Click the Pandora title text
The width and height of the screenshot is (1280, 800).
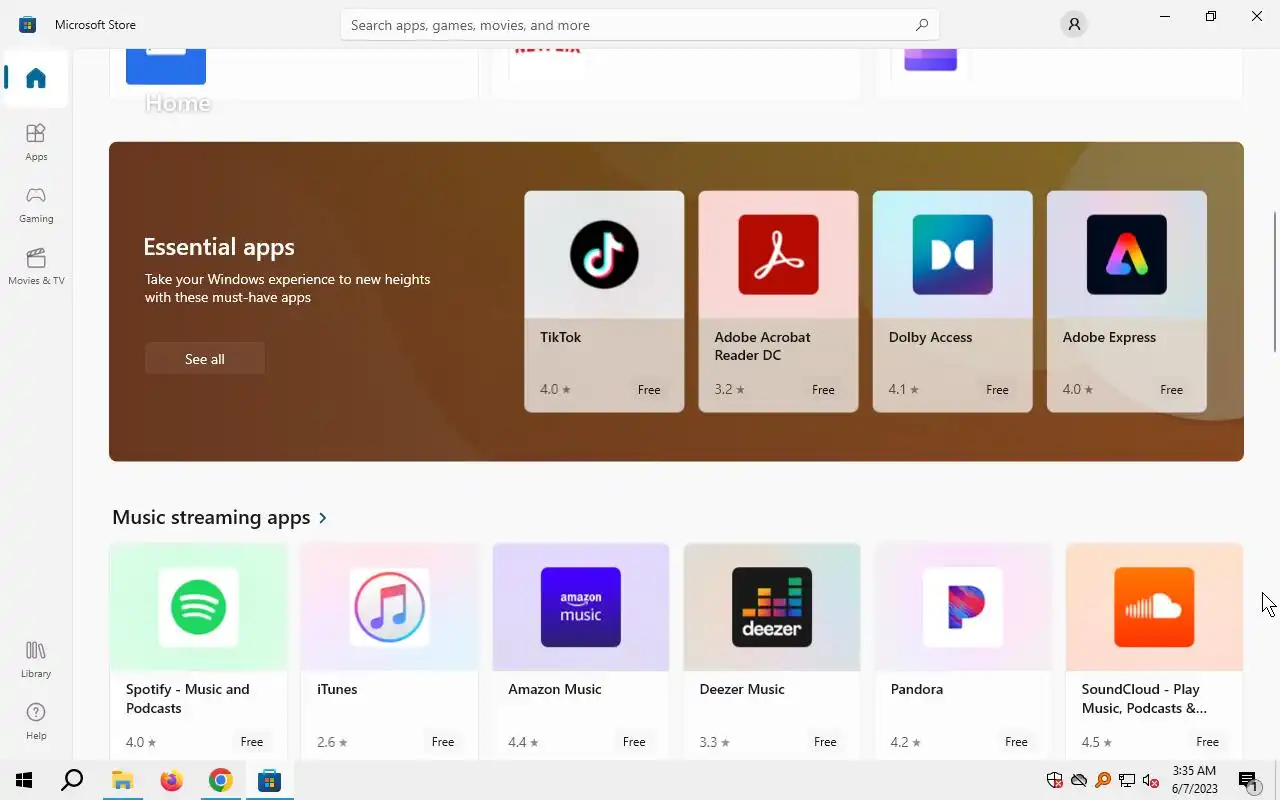917,689
